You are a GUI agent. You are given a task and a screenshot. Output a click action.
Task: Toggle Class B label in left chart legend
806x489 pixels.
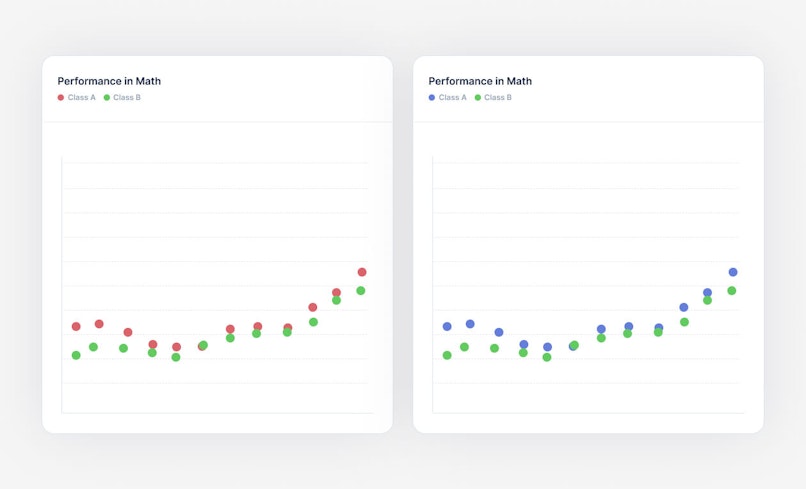pos(127,98)
